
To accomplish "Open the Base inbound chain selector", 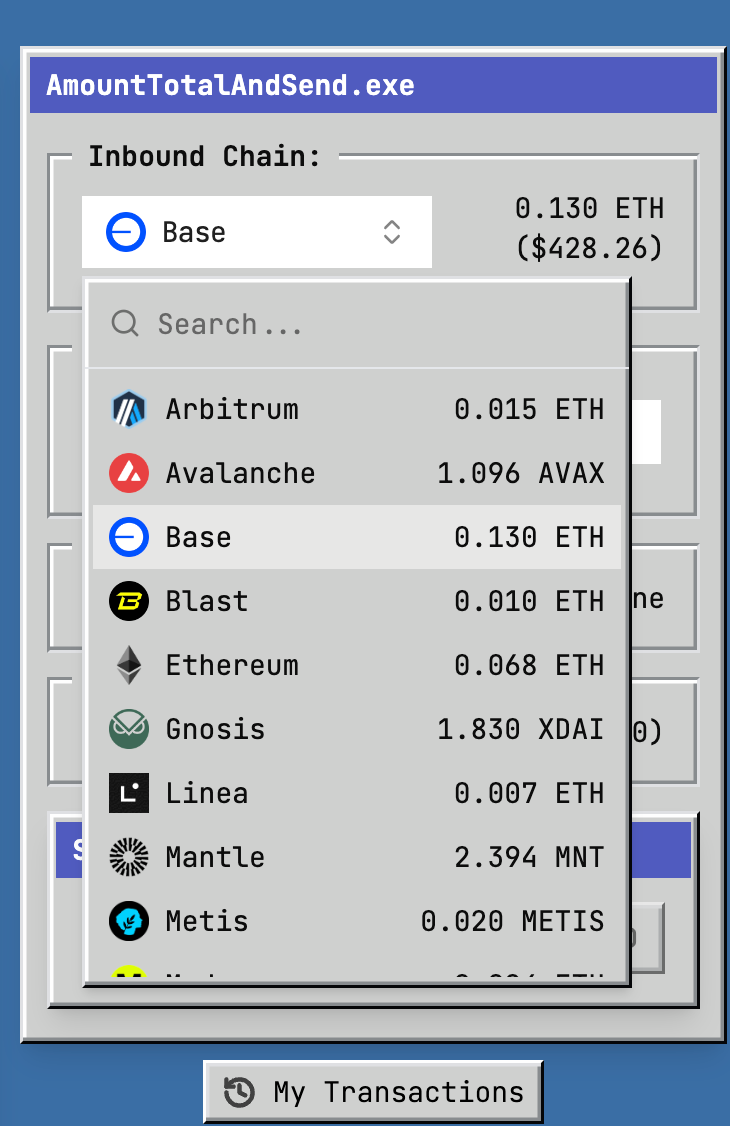I will [x=257, y=232].
